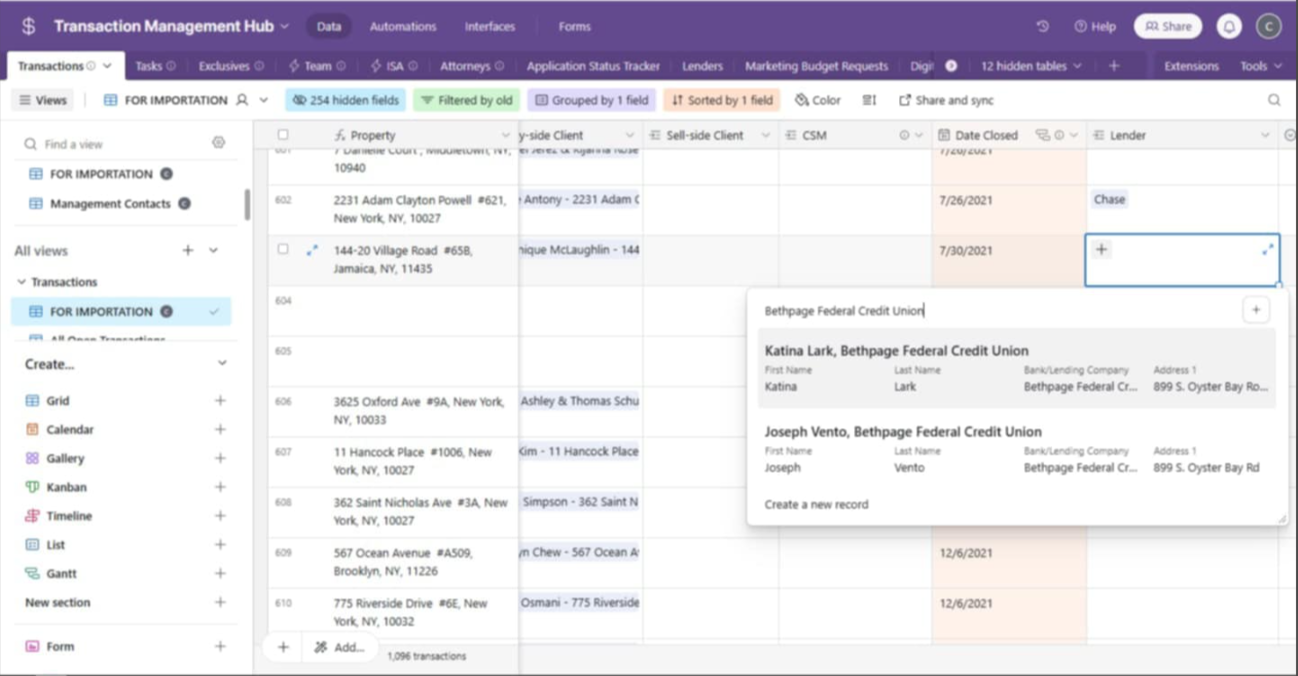Open view settings gear in sidebar

coord(218,143)
